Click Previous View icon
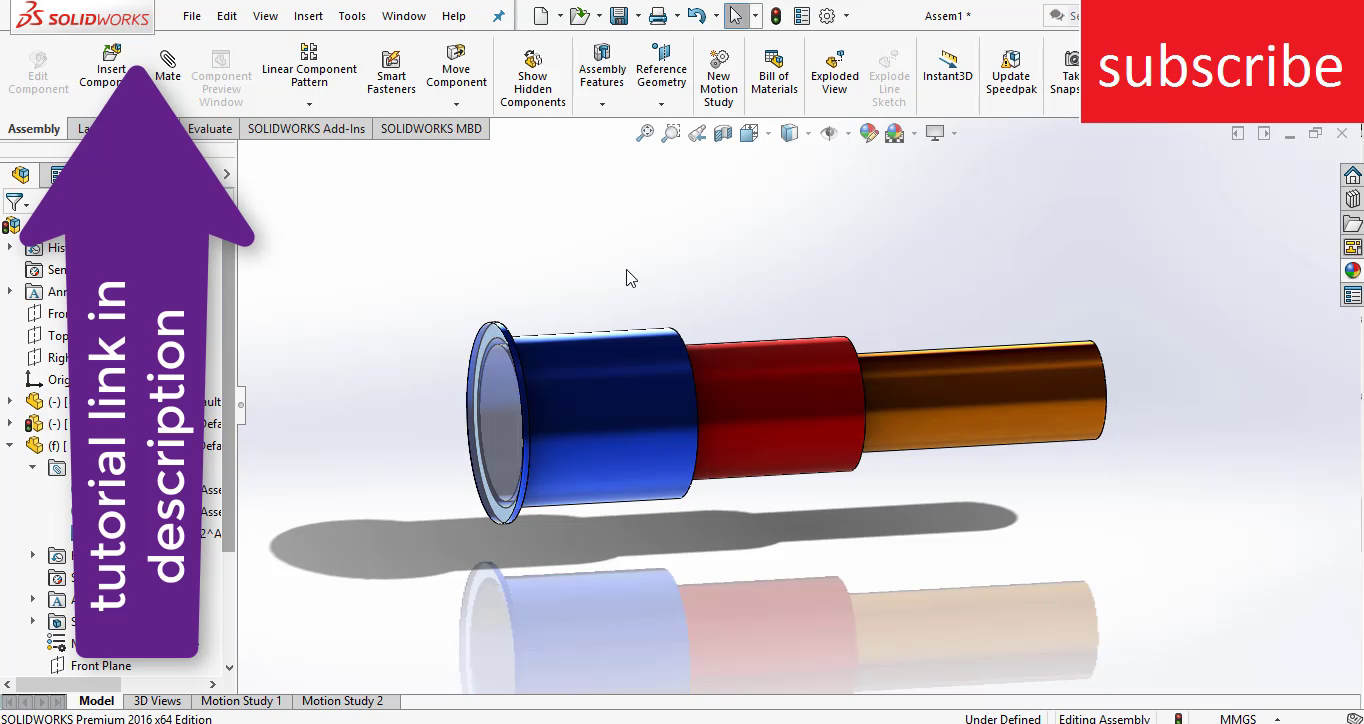1364x724 pixels. [697, 133]
